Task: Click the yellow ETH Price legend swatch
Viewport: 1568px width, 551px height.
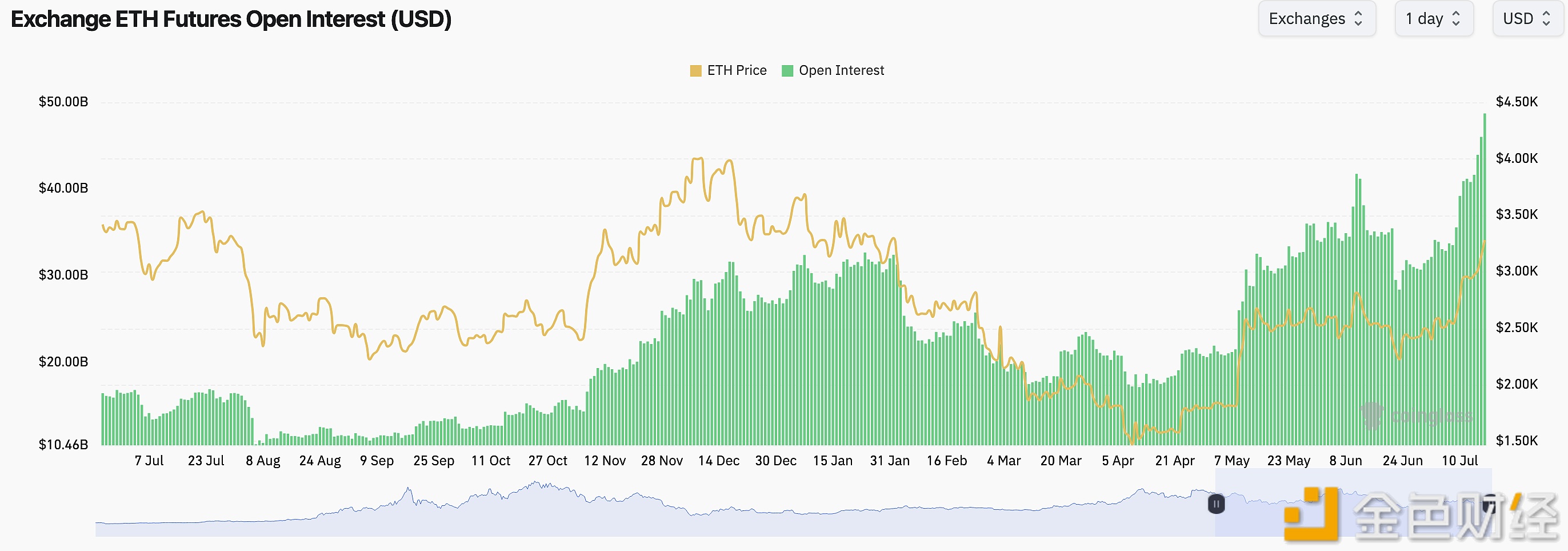Action: pos(696,71)
